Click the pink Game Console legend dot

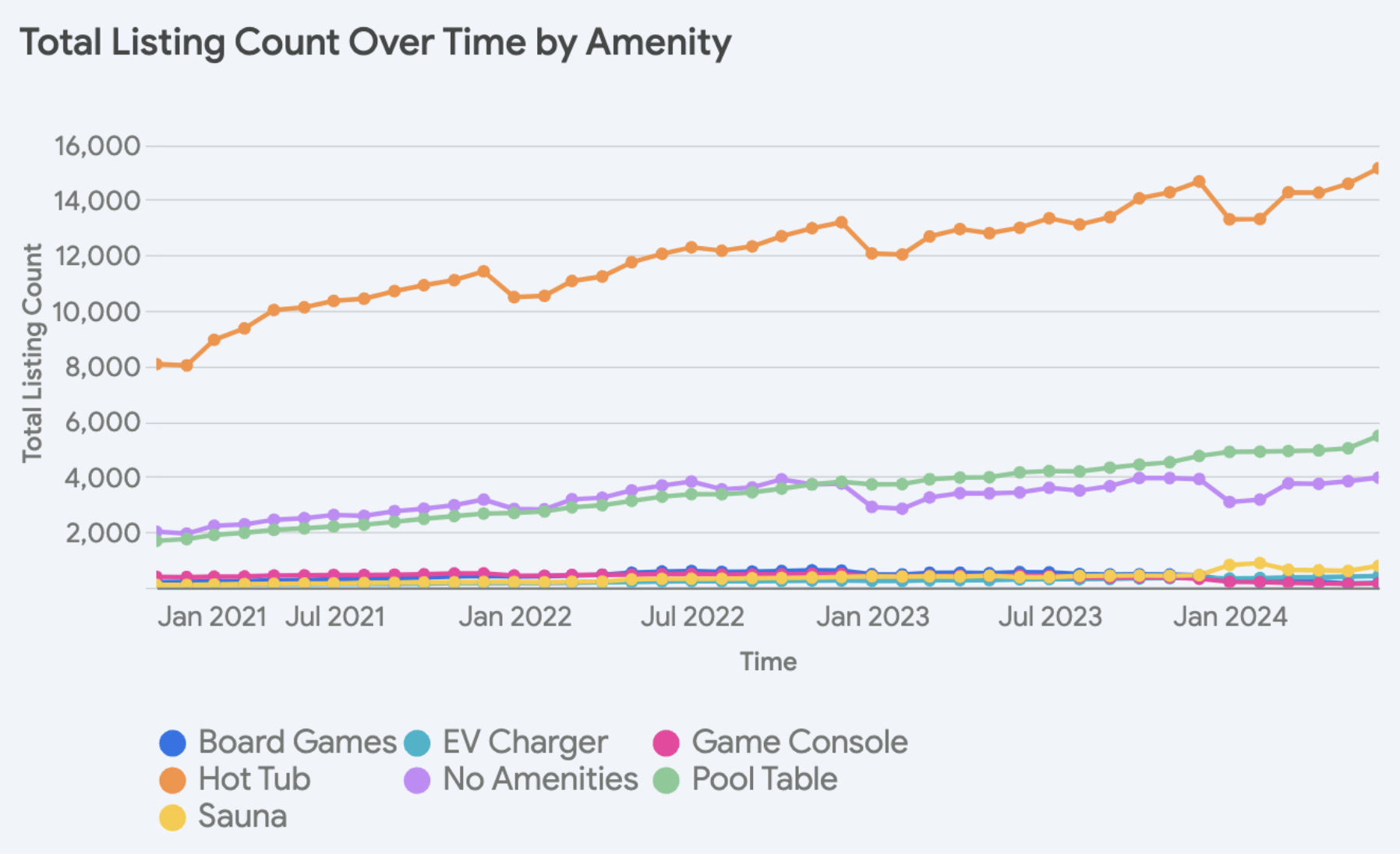(x=666, y=743)
